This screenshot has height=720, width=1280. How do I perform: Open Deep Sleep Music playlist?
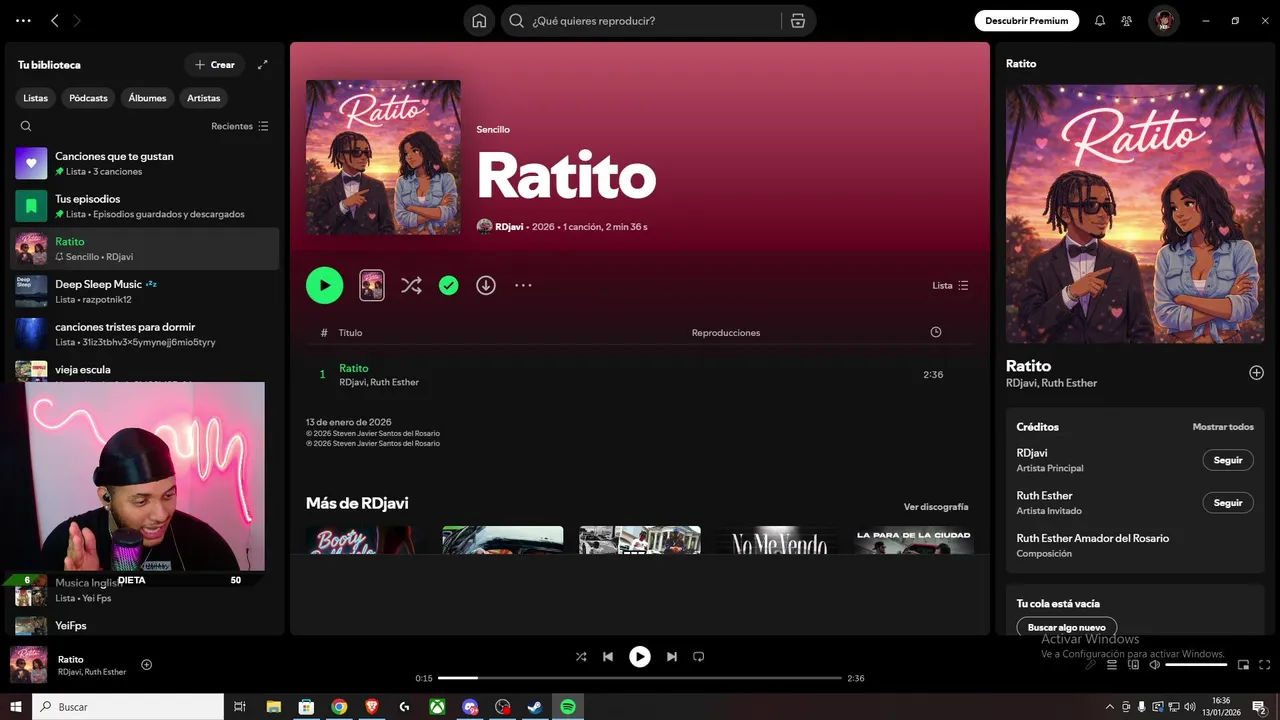pyautogui.click(x=145, y=291)
